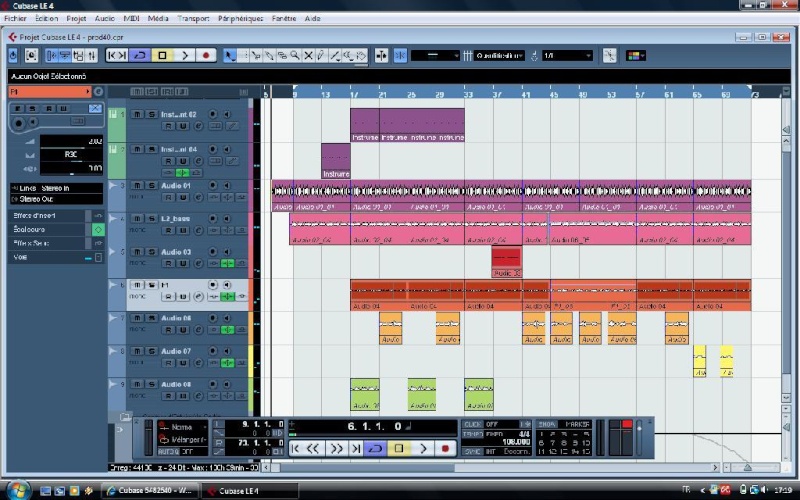Select the Erase tool
800x500 pixels.
282,55
